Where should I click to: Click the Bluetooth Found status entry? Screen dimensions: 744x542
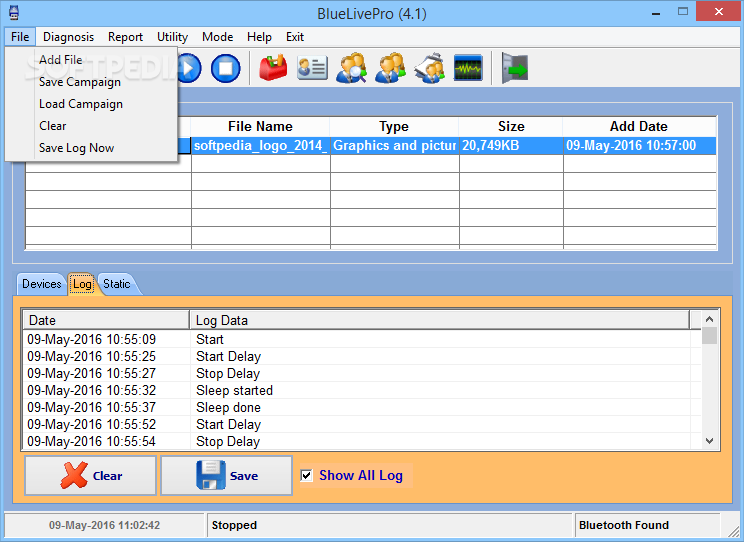point(647,525)
